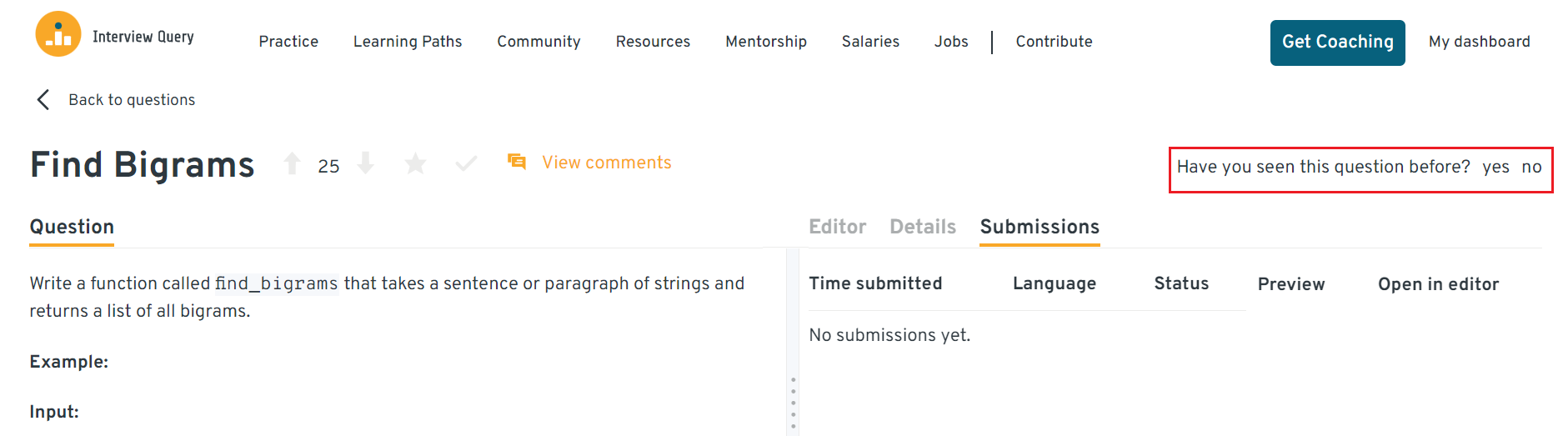Upvote the Find Bigrams question
Image resolution: width=1568 pixels, height=436 pixels.
292,163
